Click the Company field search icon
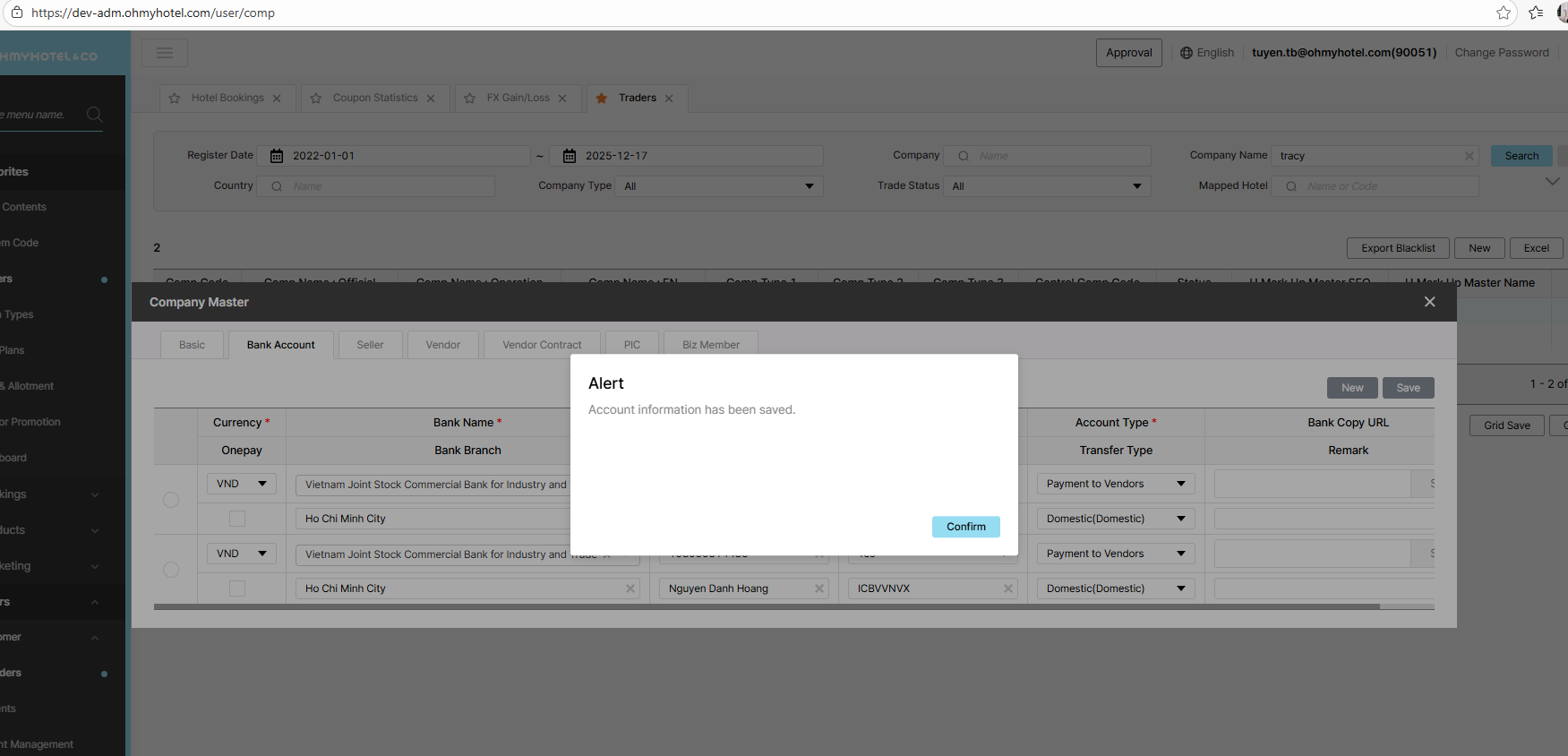This screenshot has width=1568, height=756. (x=964, y=156)
